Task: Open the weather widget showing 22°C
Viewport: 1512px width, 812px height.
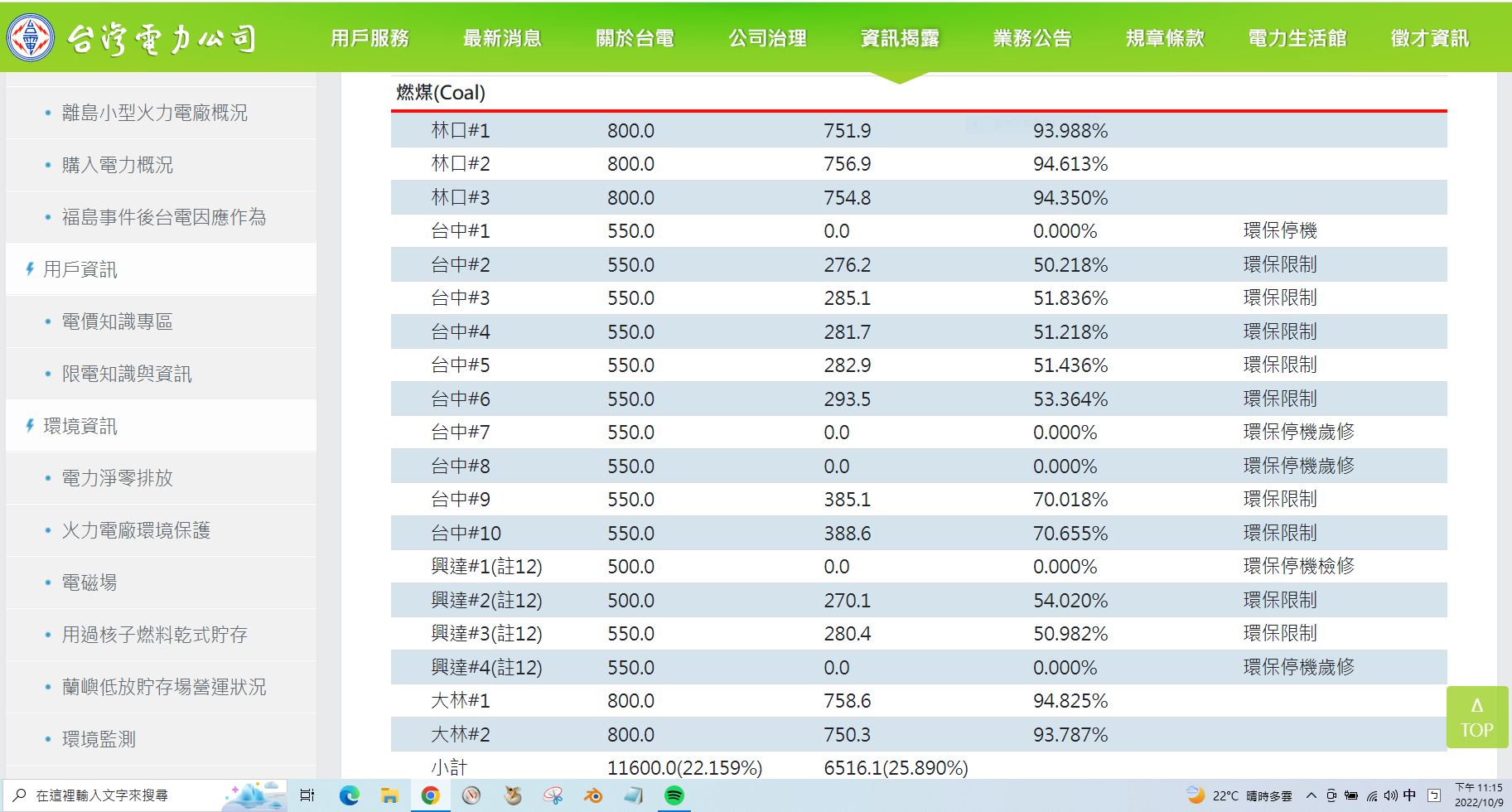Action: 1239,795
